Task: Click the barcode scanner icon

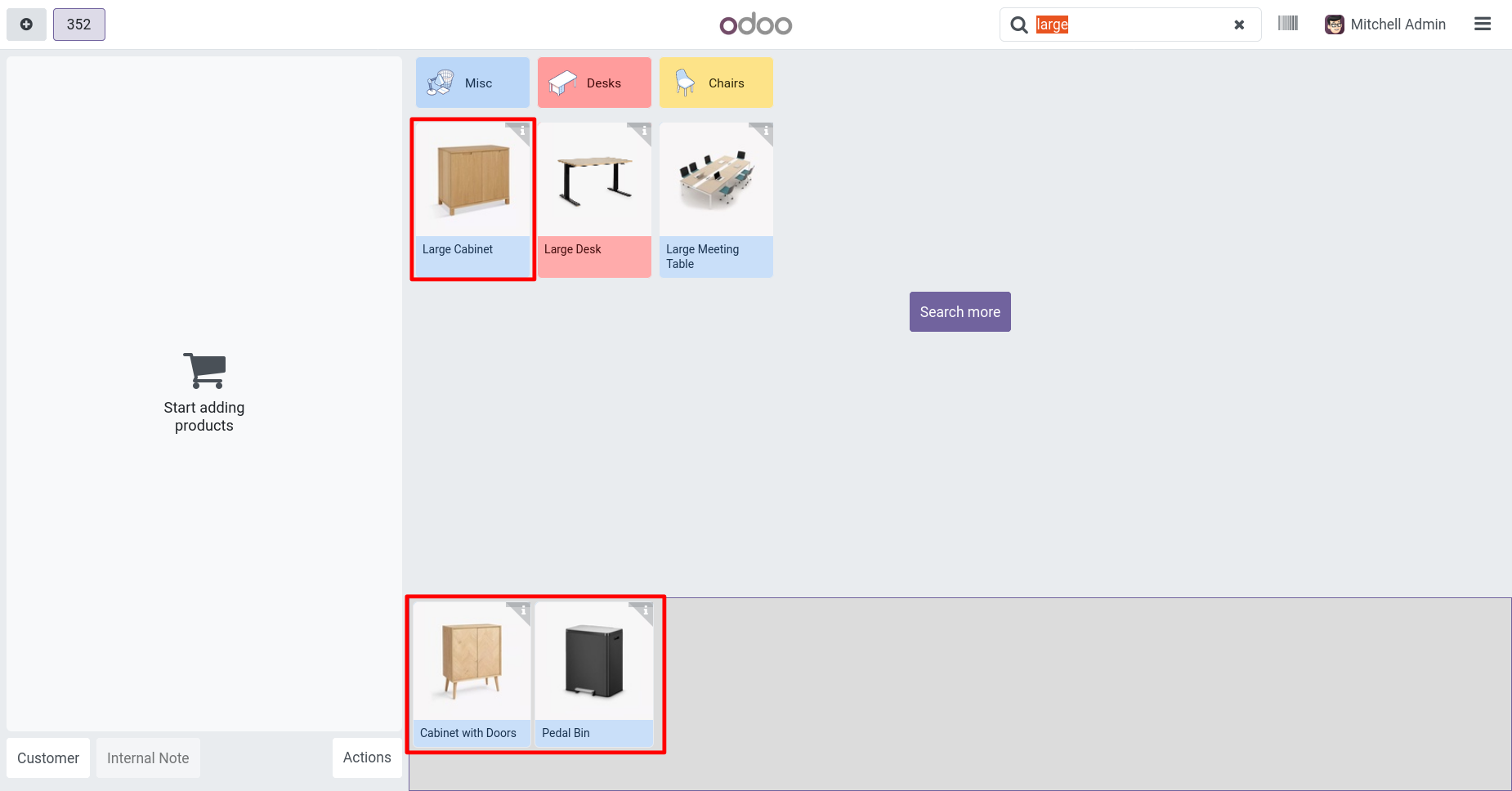Action: (x=1288, y=24)
